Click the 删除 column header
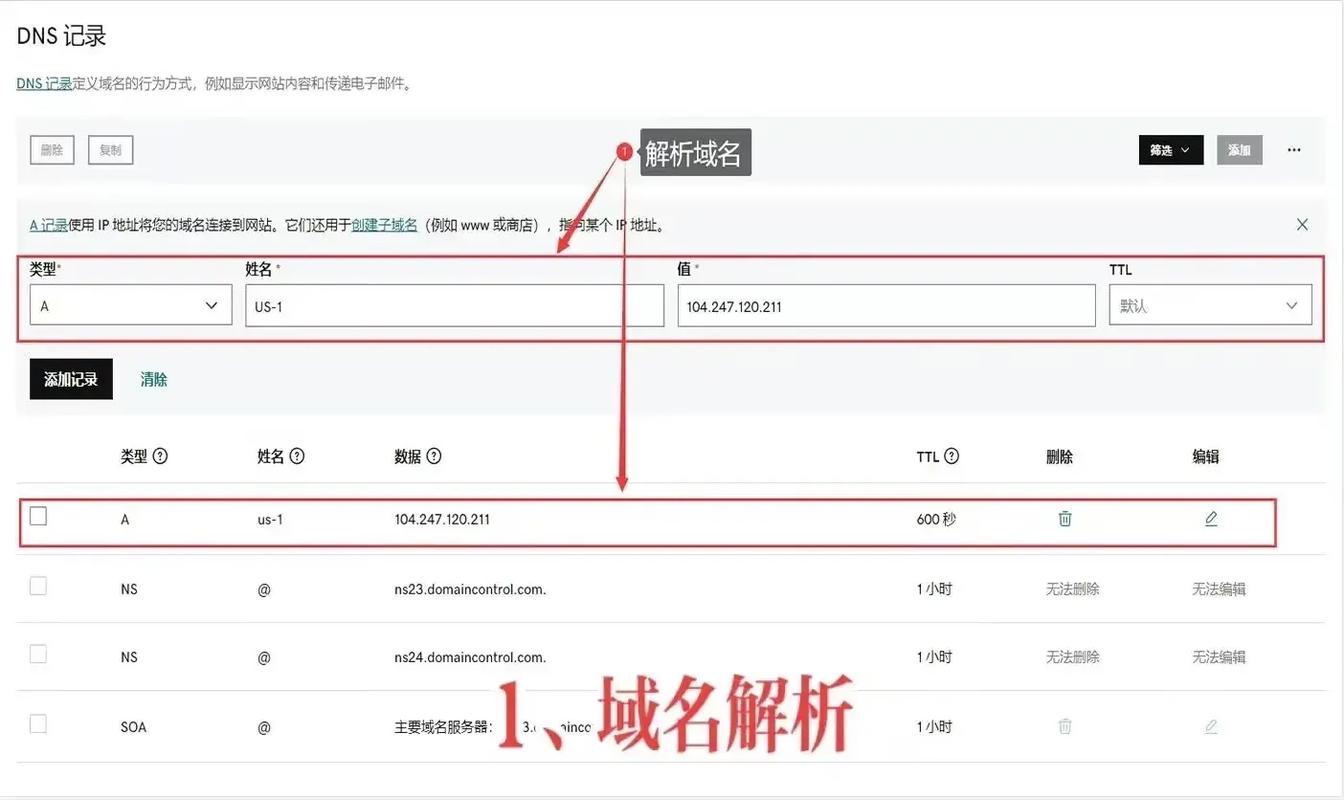This screenshot has width=1344, height=800. tap(1060, 456)
